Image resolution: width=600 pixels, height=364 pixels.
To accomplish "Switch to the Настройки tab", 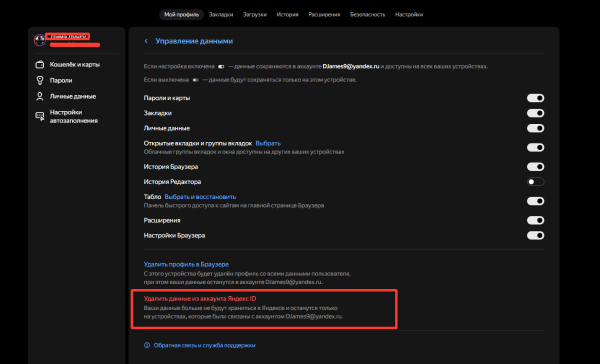I will (409, 15).
